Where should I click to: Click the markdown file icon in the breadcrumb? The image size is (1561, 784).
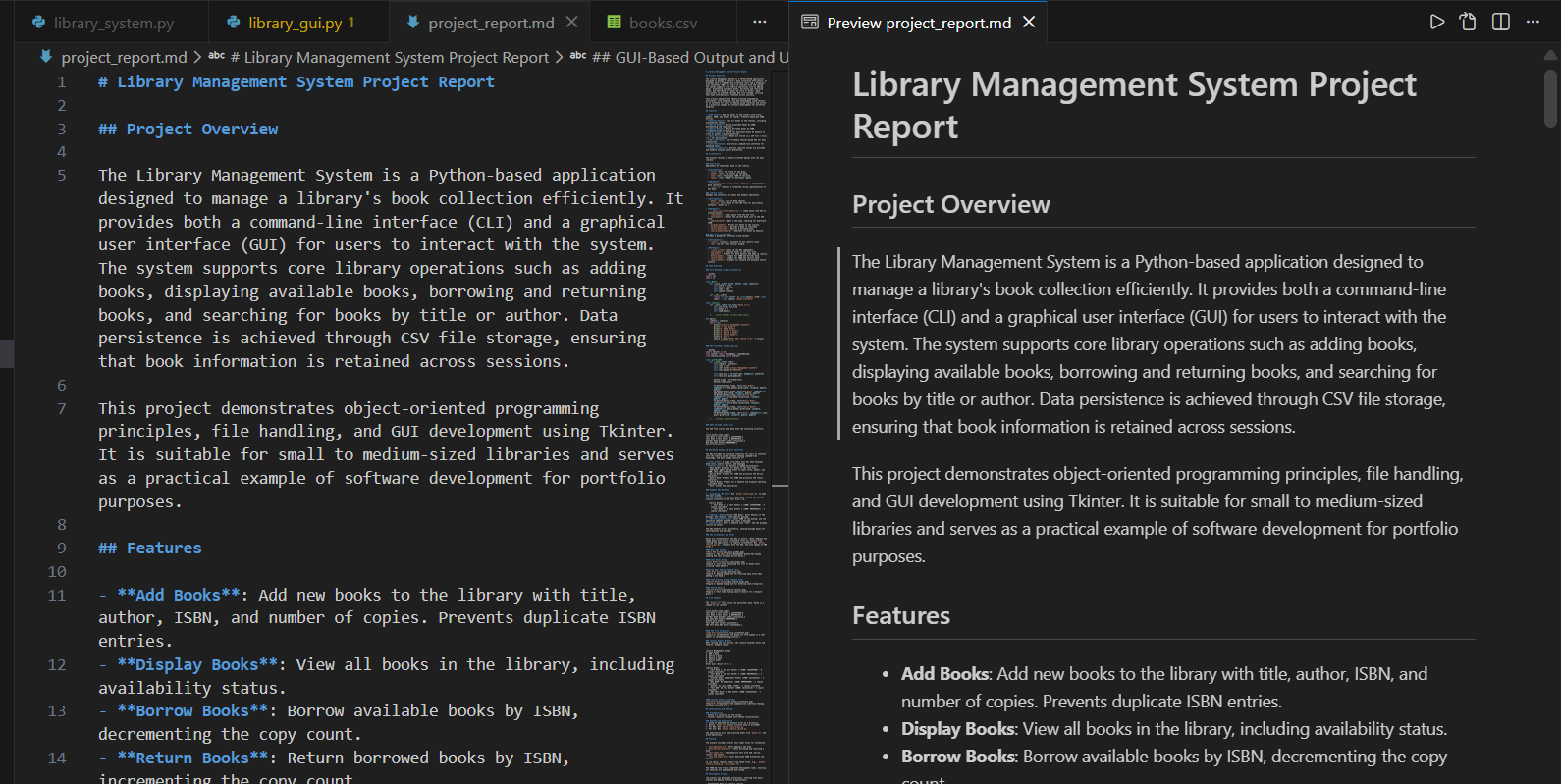[45, 57]
